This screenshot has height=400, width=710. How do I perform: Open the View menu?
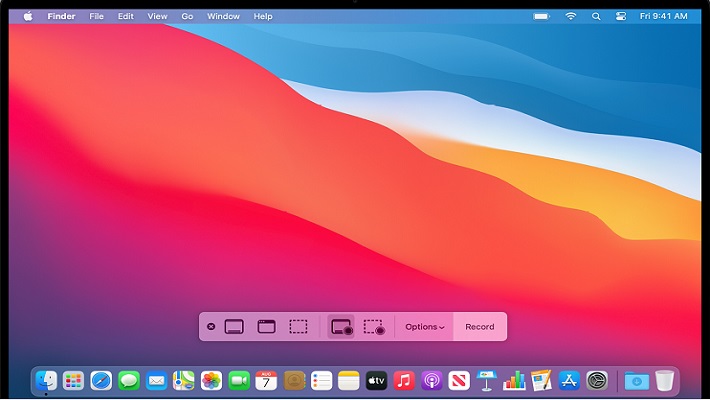click(157, 16)
